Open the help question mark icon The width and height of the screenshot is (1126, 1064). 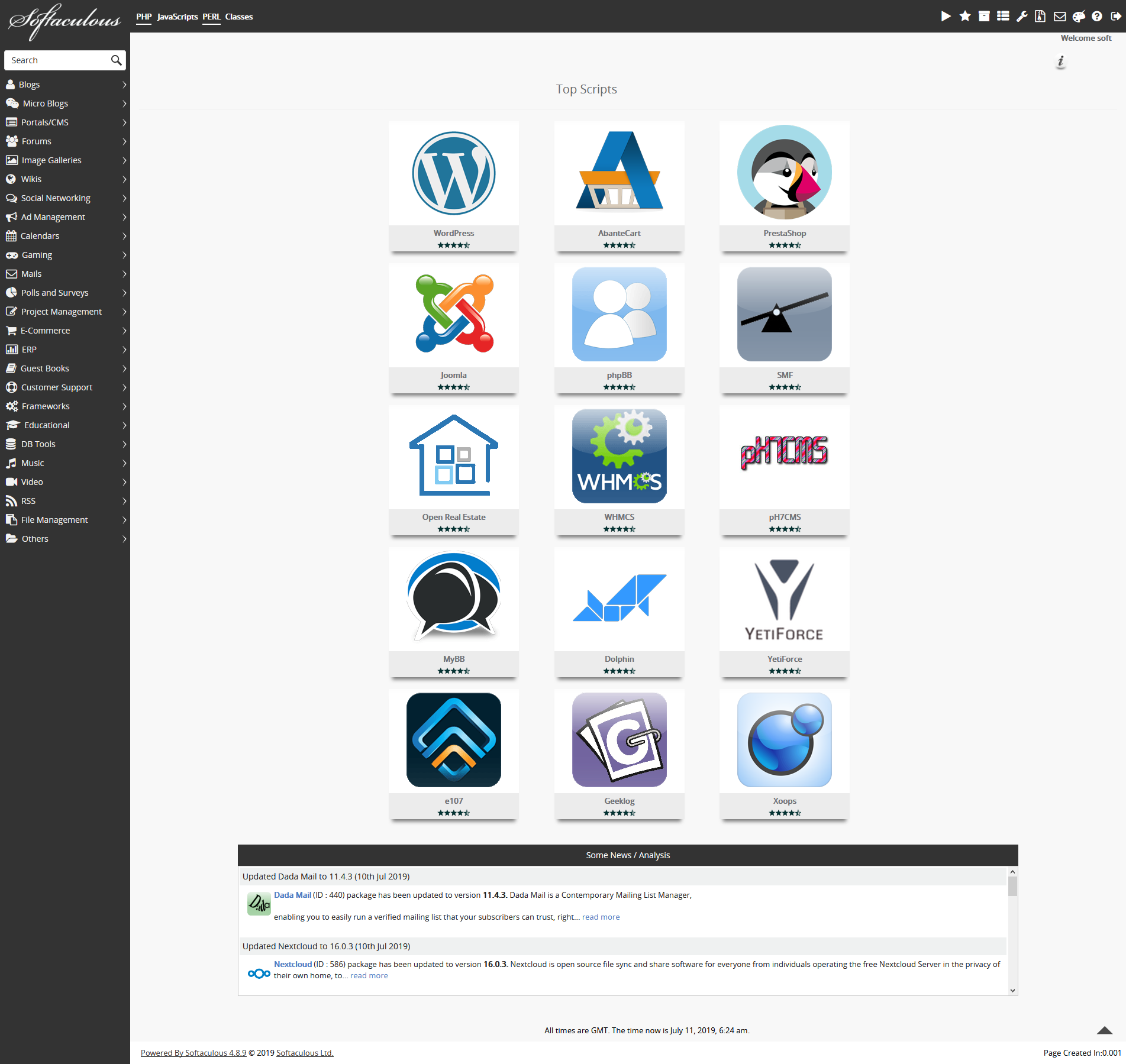[x=1097, y=17]
